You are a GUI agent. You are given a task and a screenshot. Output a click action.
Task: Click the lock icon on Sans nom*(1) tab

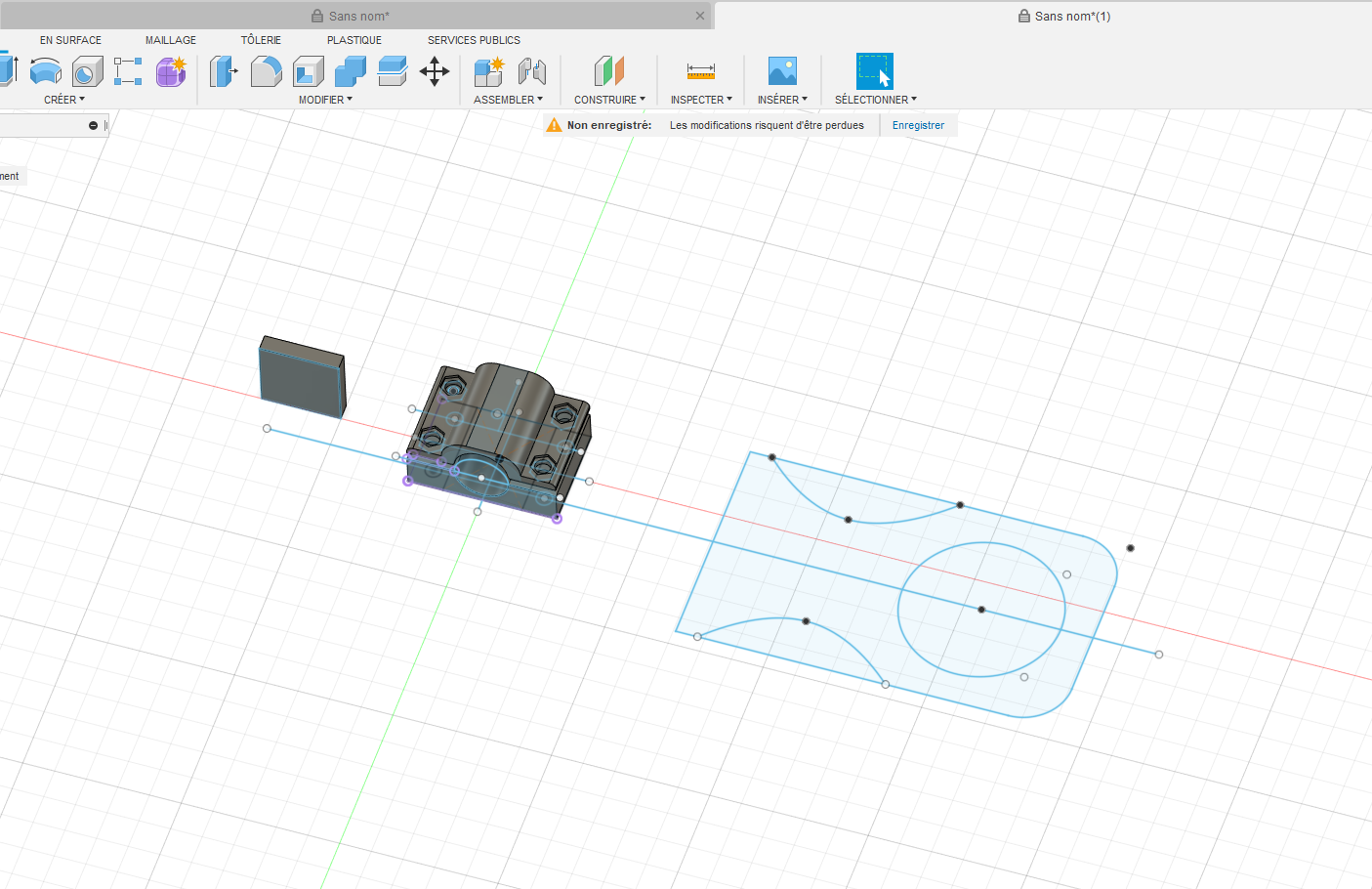click(x=1024, y=16)
